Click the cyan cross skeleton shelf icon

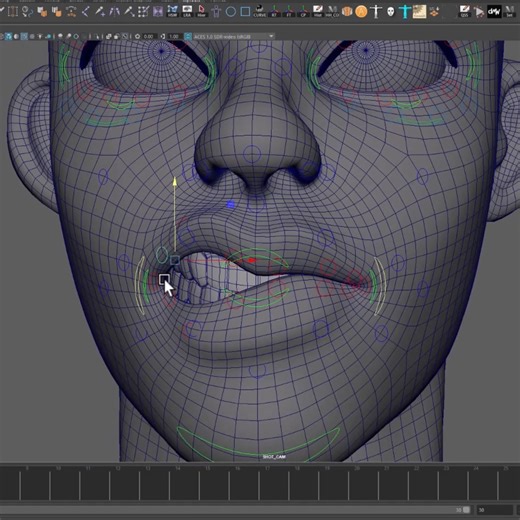click(x=405, y=12)
